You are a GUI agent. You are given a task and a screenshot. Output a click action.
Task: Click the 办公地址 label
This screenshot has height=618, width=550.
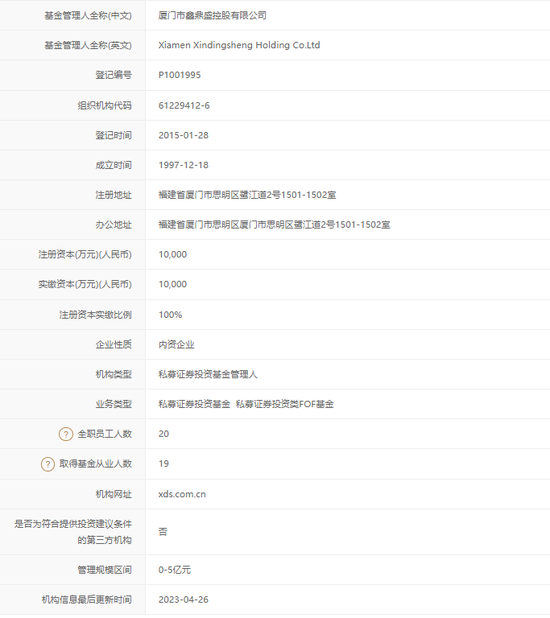(114, 225)
